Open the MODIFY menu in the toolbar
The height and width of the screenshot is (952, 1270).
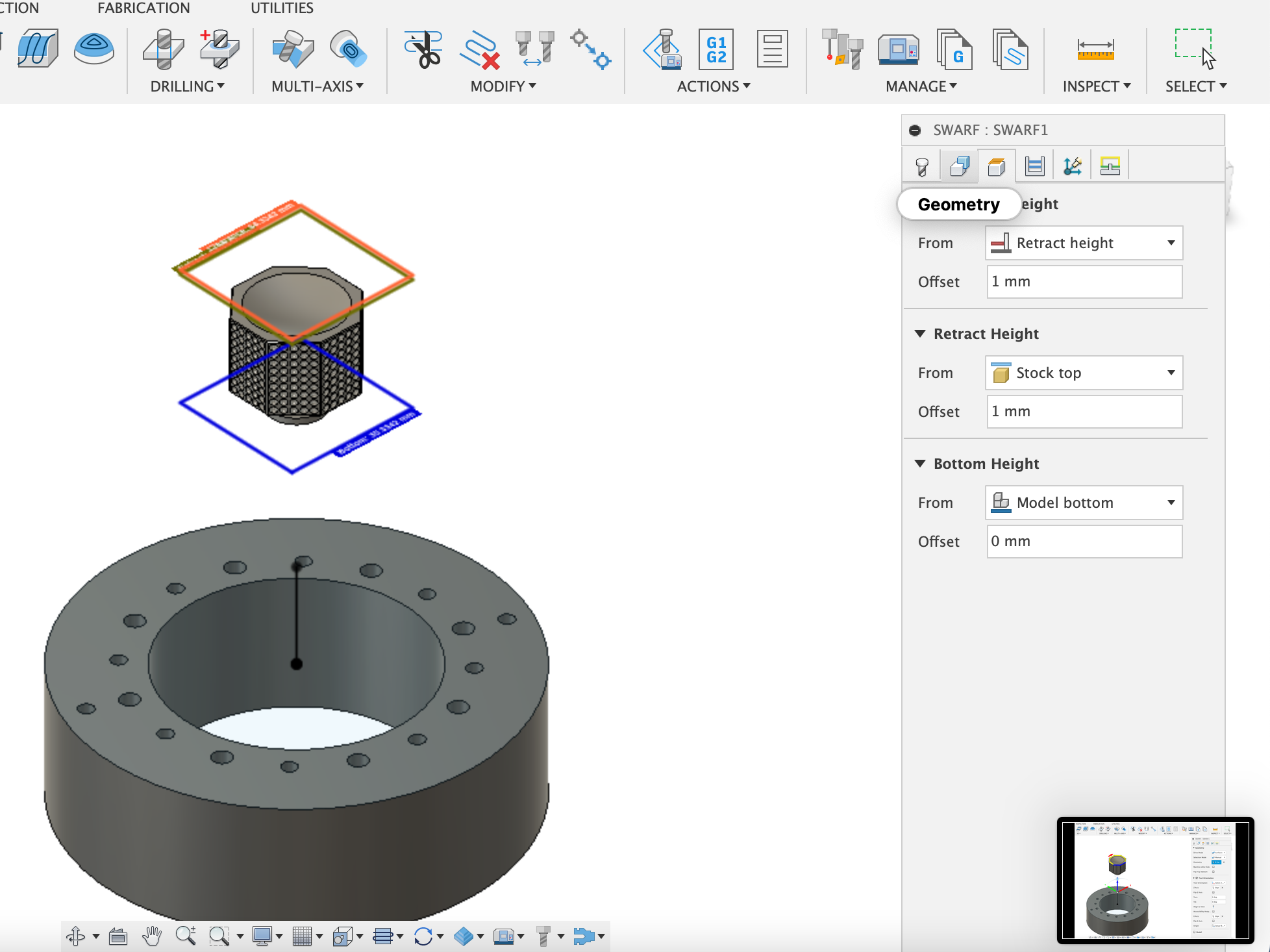pyautogui.click(x=502, y=86)
